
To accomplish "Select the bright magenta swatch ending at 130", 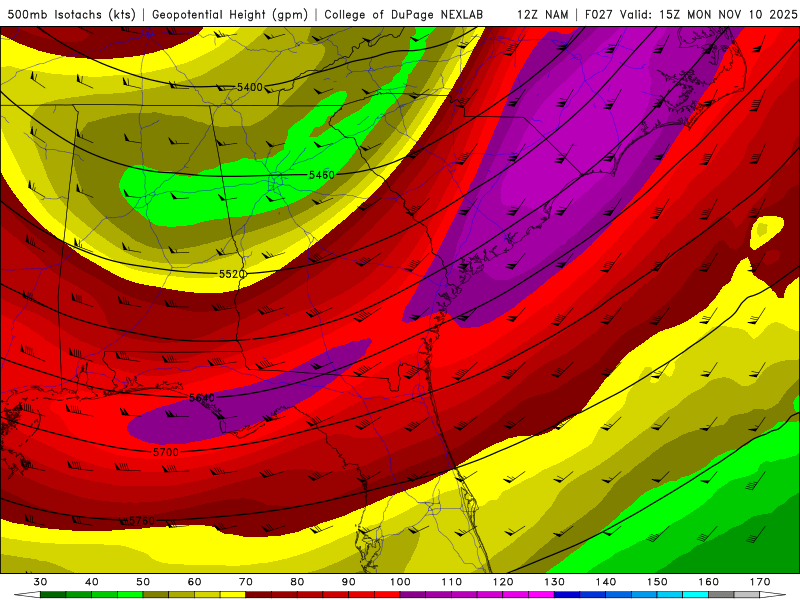I will point(541,594).
